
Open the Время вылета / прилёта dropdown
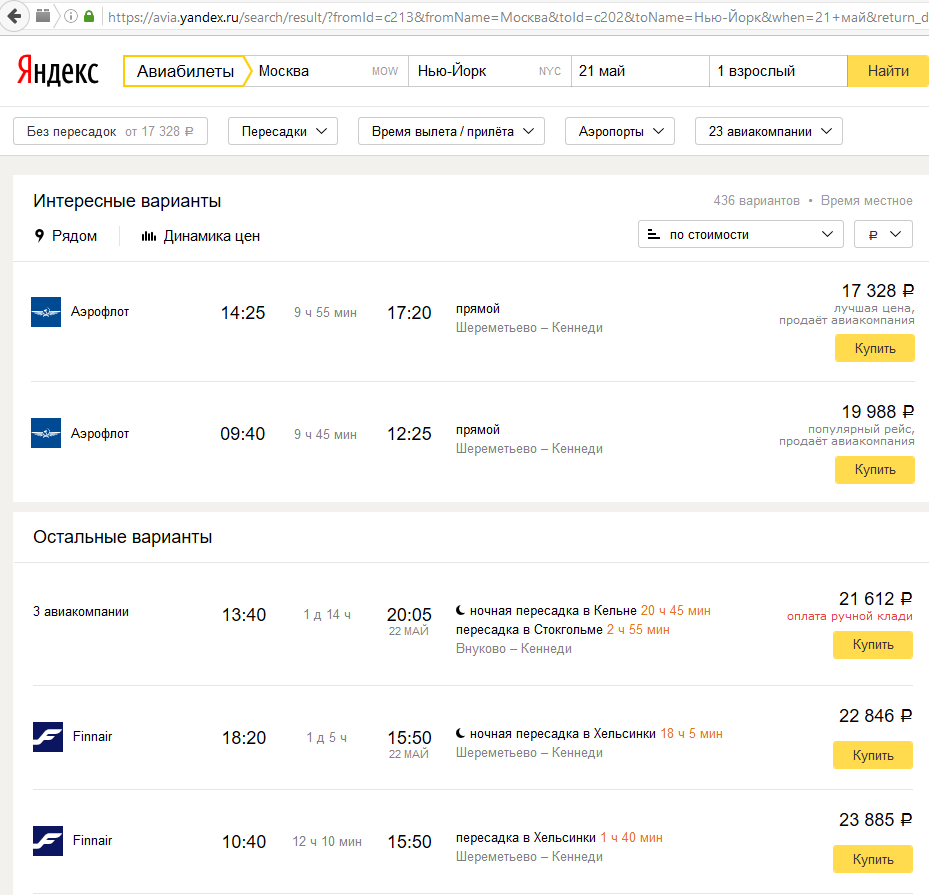(451, 131)
